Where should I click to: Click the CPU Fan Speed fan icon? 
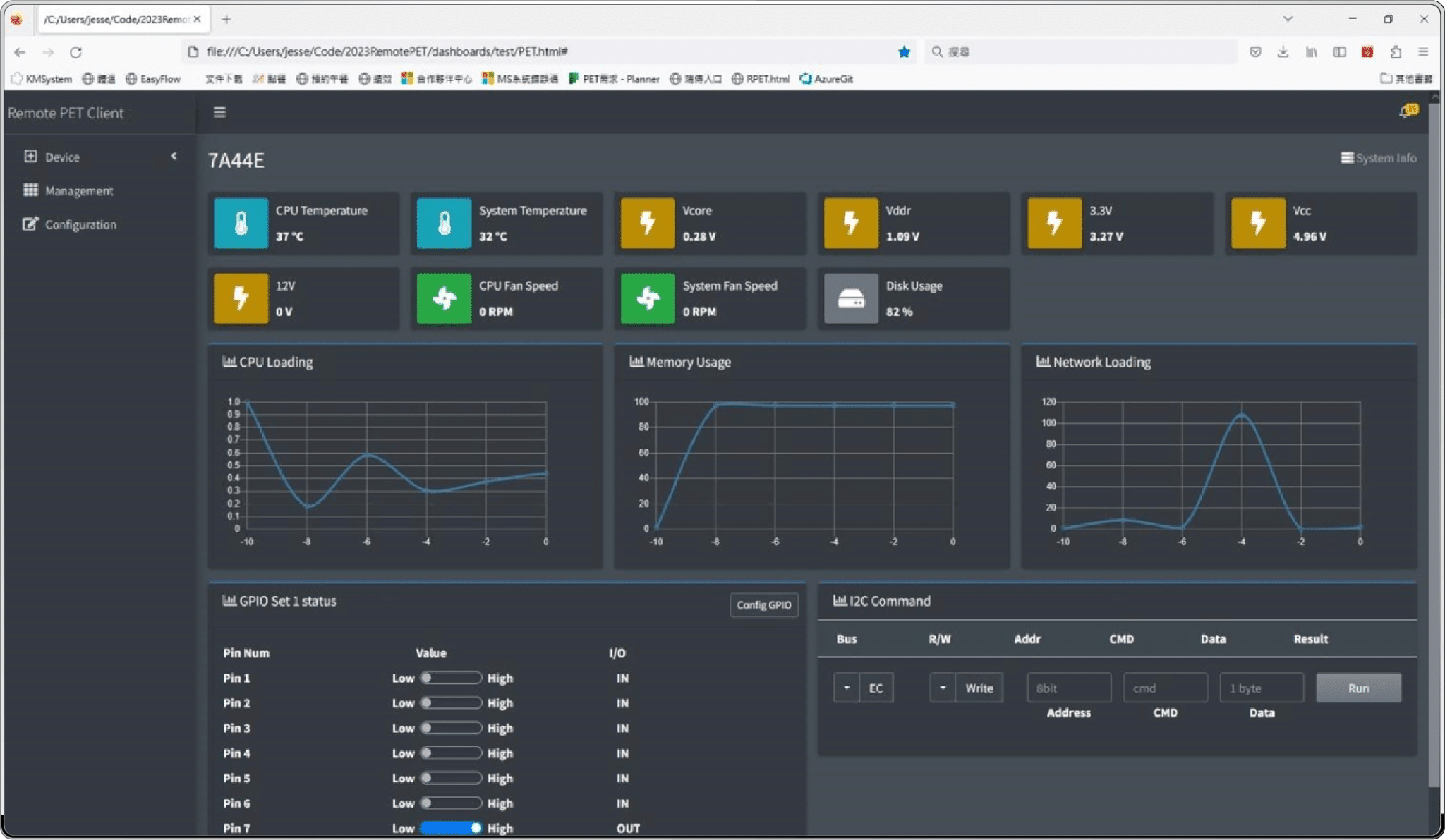click(442, 298)
